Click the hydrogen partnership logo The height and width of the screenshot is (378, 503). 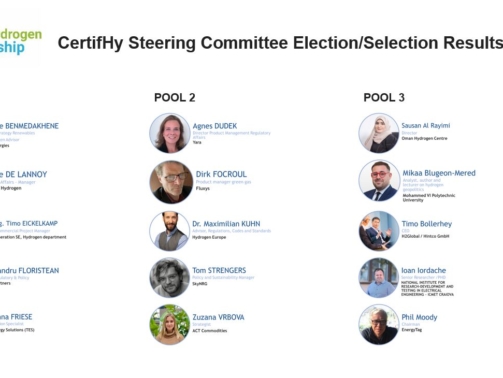pyautogui.click(x=21, y=42)
